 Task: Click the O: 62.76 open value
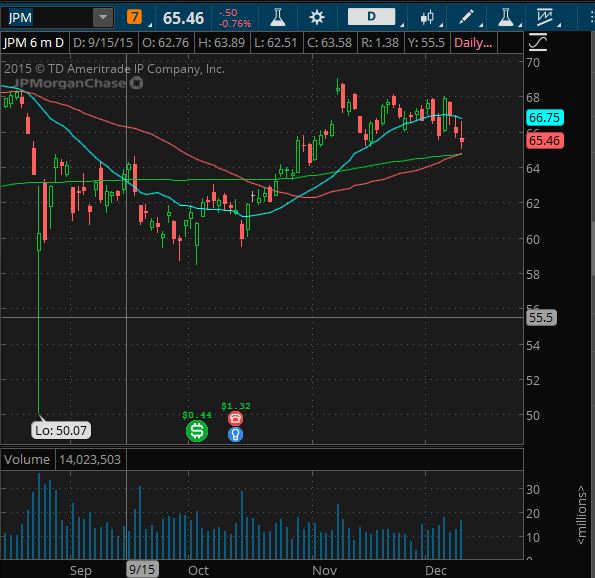click(x=165, y=43)
